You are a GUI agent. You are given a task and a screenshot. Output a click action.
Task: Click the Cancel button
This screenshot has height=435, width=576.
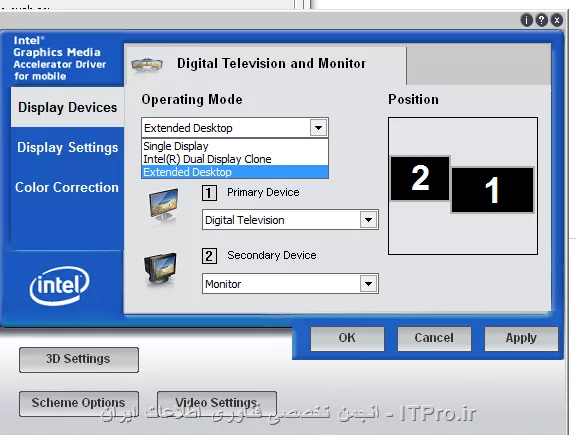click(x=434, y=338)
